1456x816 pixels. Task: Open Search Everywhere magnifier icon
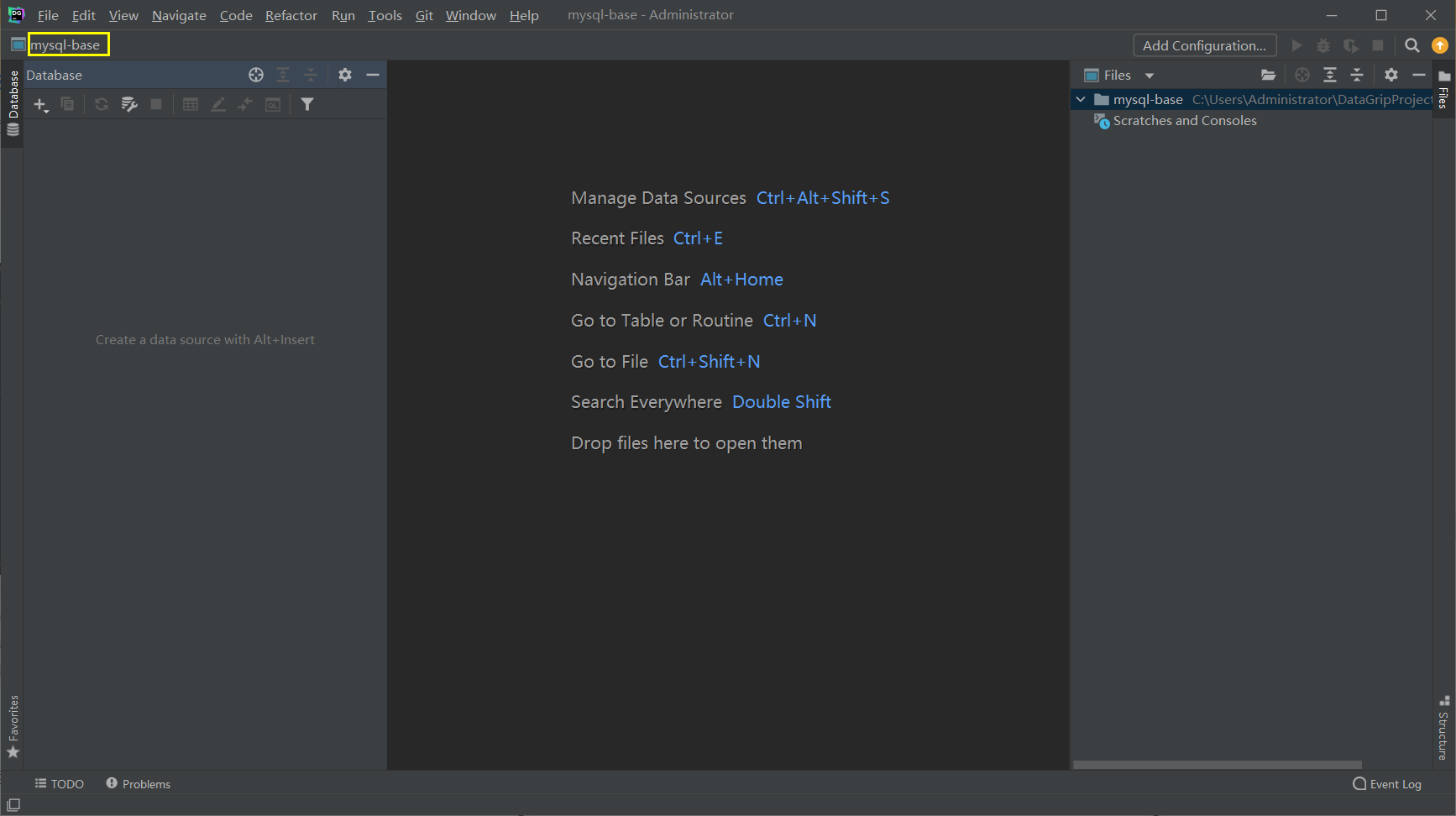[1412, 45]
